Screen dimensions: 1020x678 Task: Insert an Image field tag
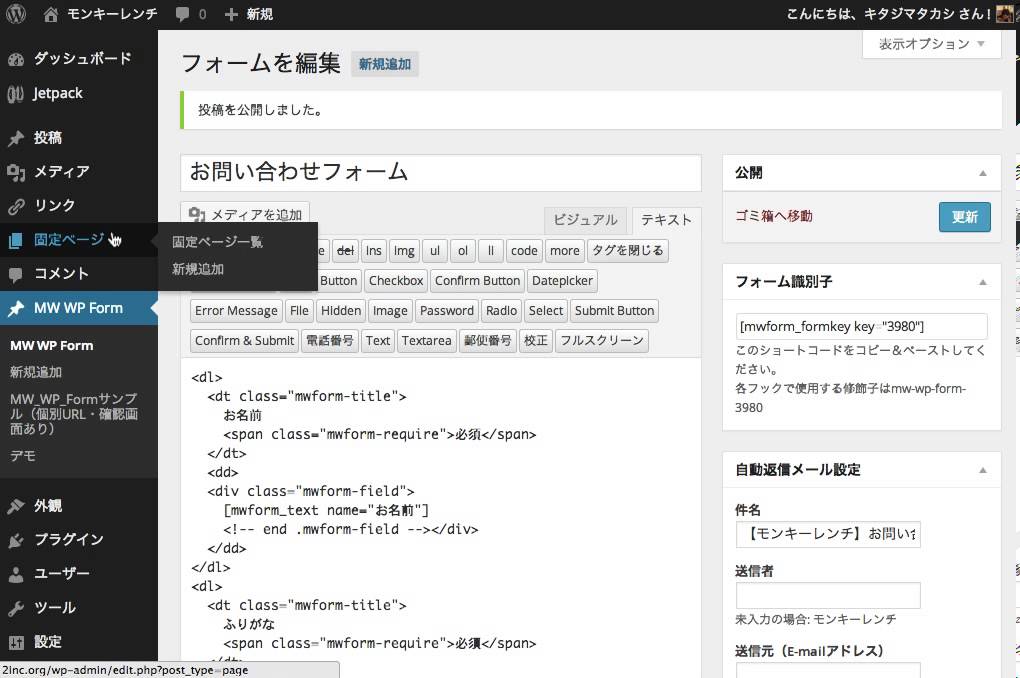coord(390,311)
